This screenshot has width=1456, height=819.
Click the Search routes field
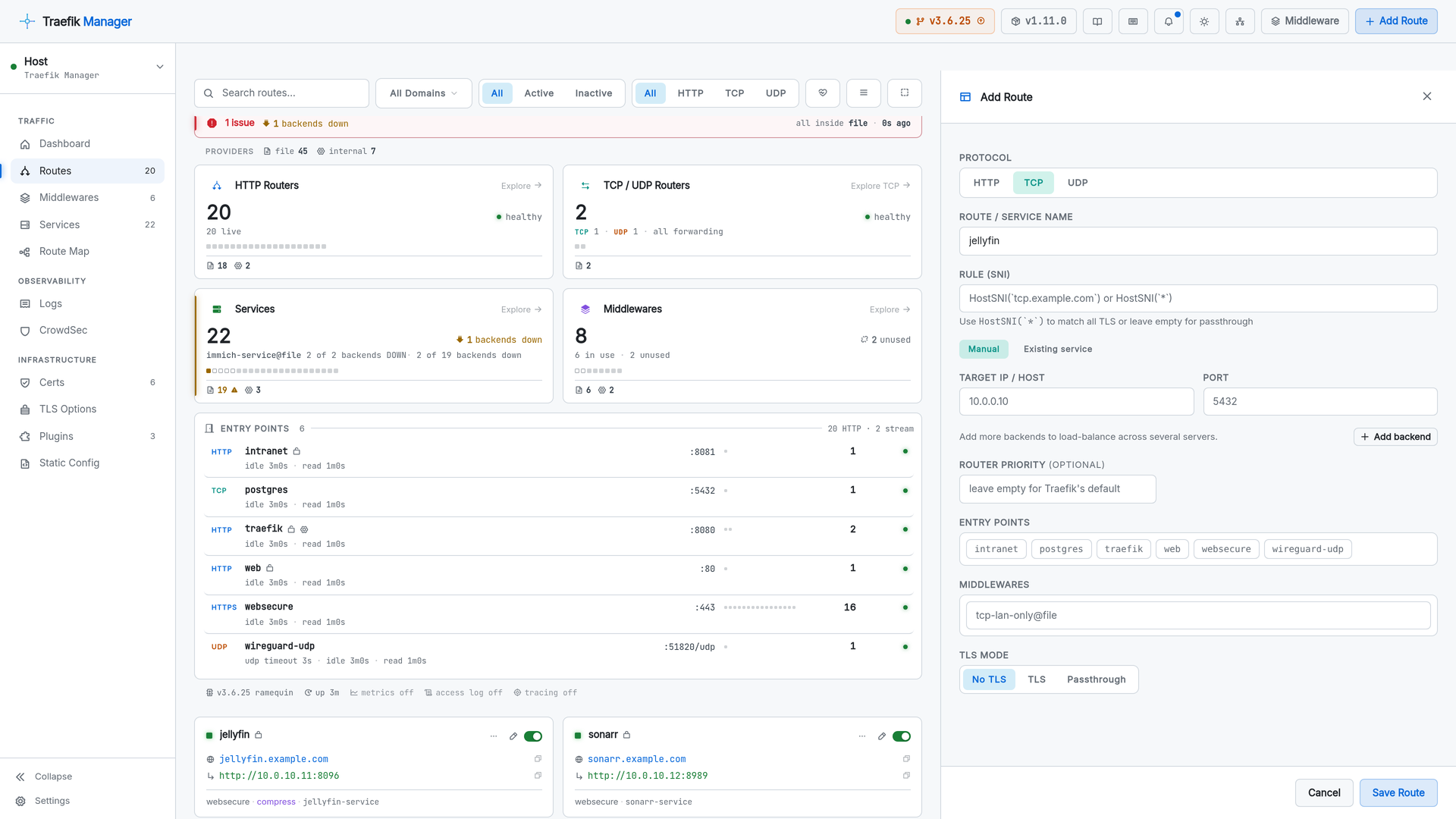coord(281,93)
